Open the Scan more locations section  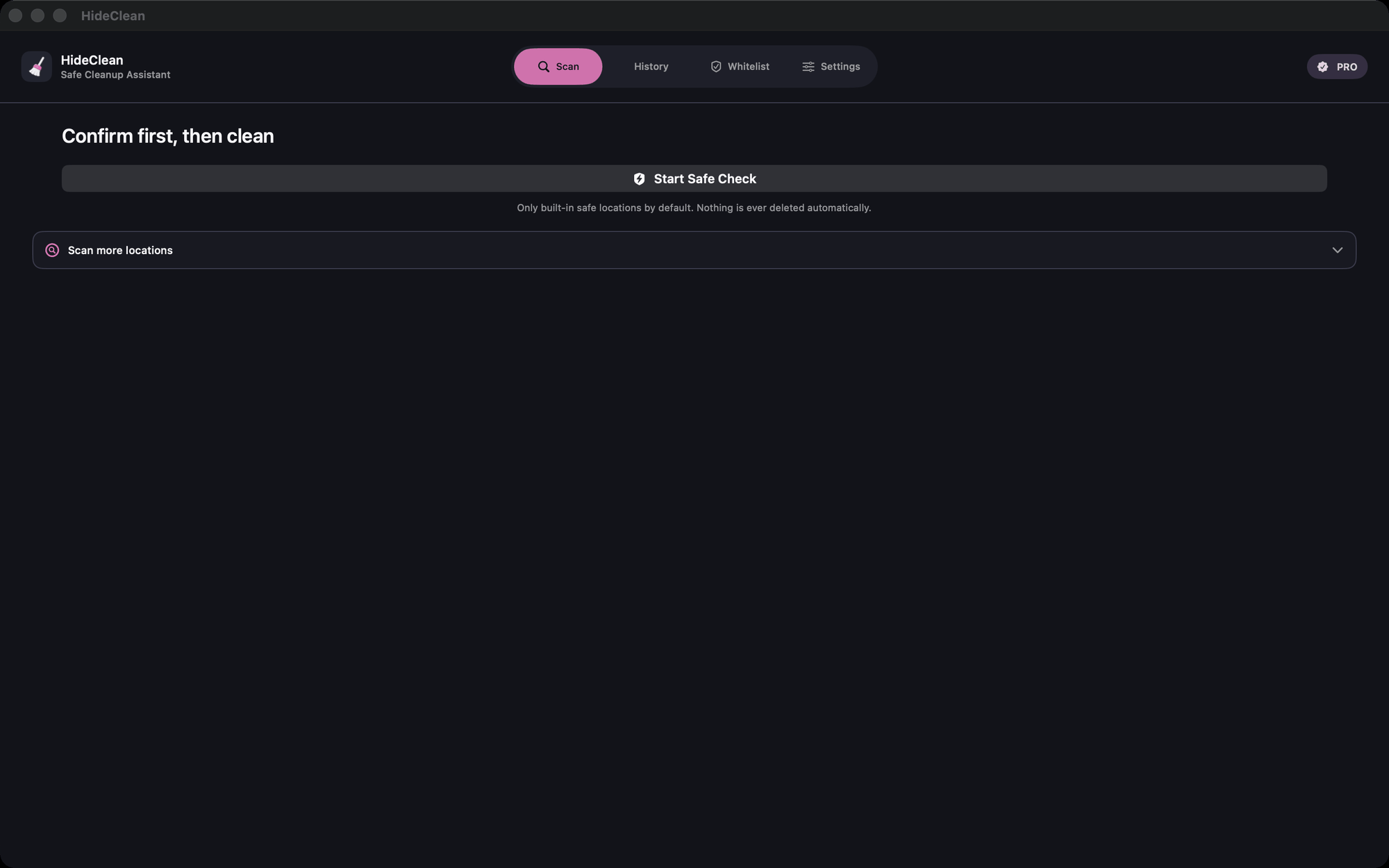tap(694, 250)
